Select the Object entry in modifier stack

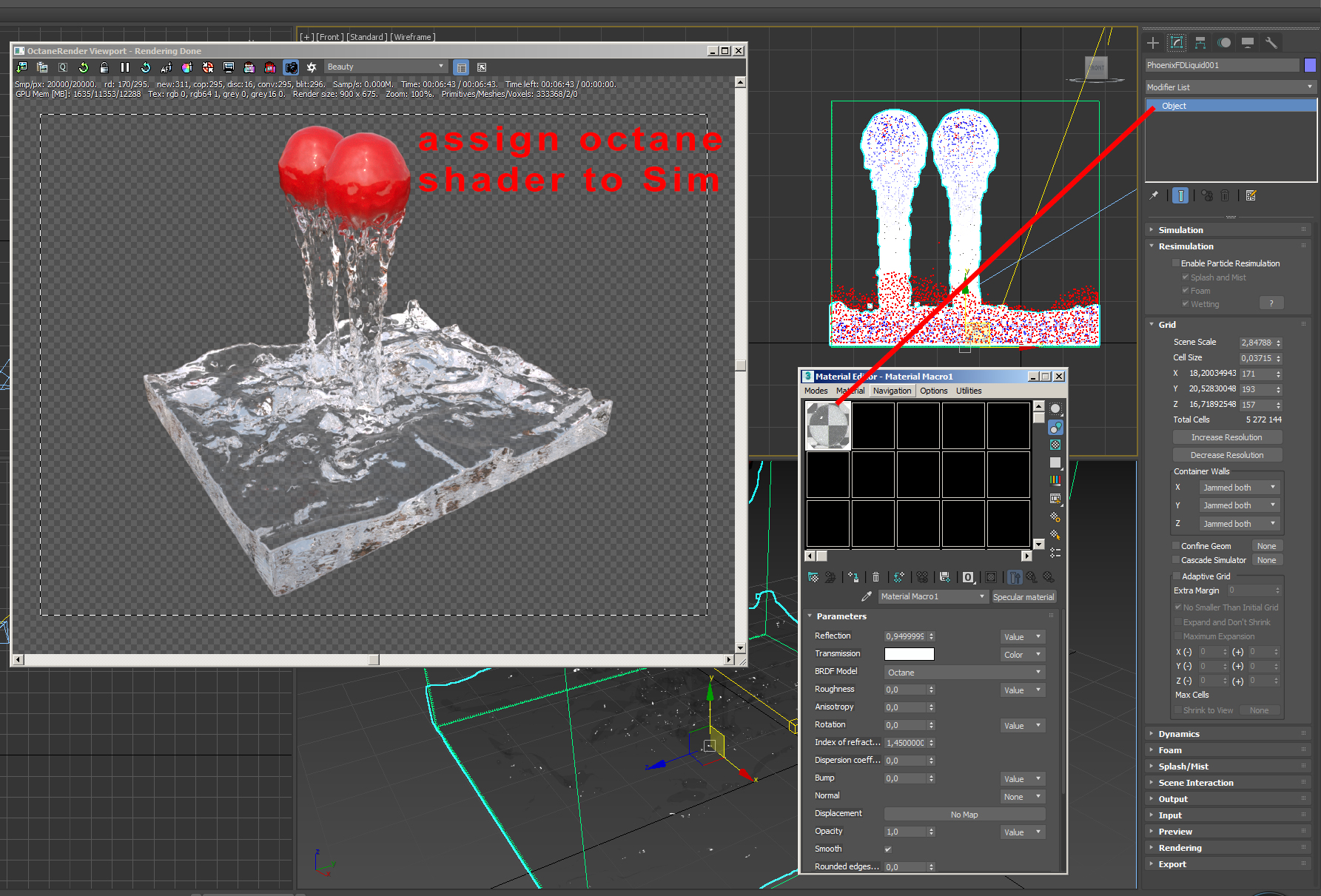(x=1231, y=106)
